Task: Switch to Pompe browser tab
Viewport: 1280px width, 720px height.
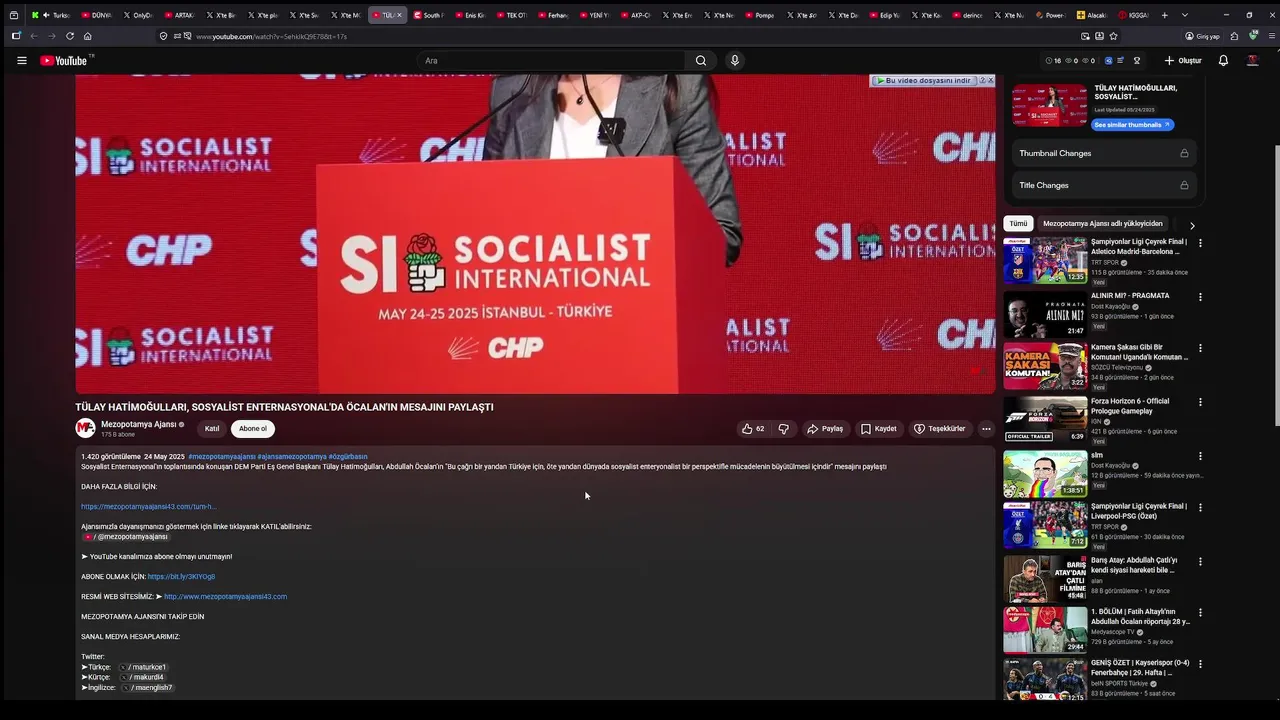Action: (x=760, y=15)
